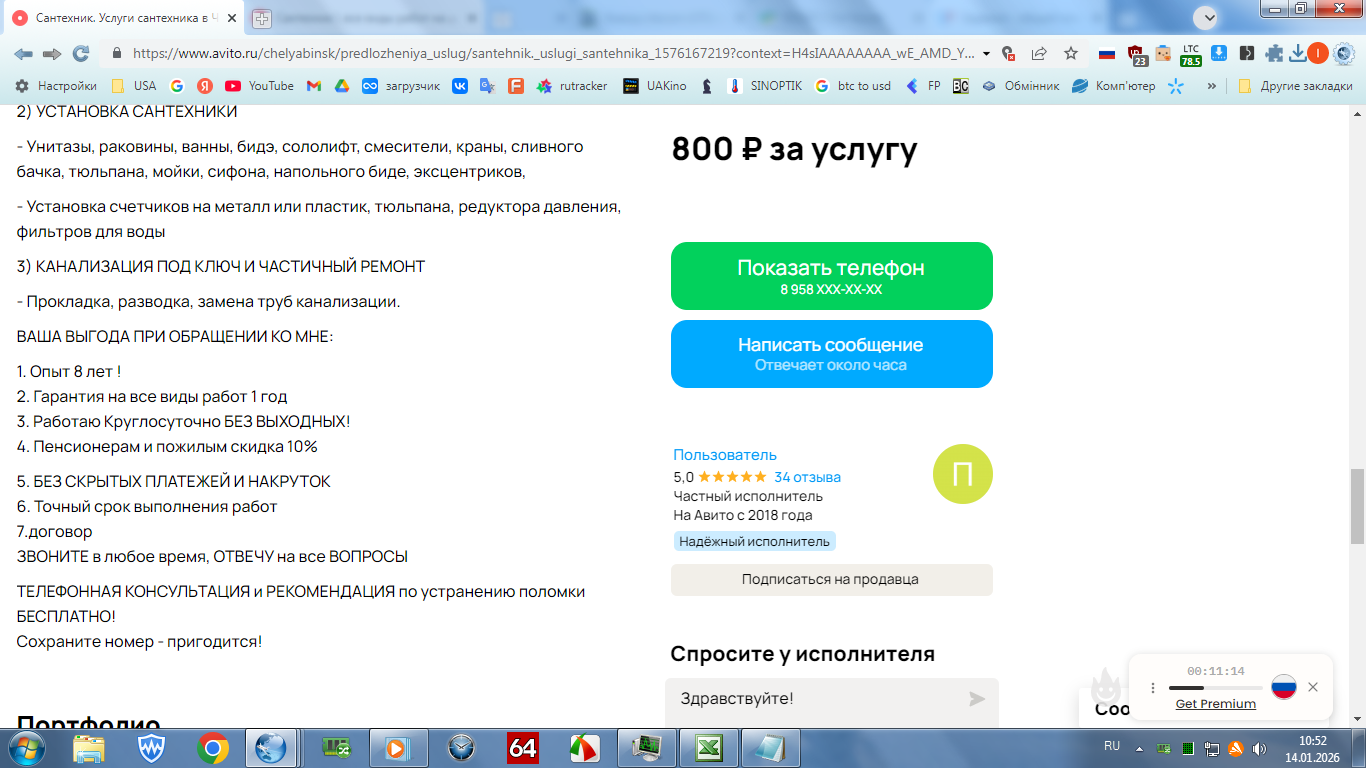1366x768 pixels.
Task: Open the btc to usd bookmark
Action: pos(852,86)
